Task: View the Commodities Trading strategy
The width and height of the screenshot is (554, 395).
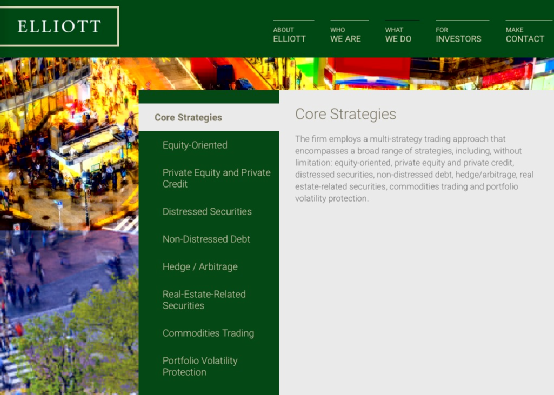Action: 208,333
